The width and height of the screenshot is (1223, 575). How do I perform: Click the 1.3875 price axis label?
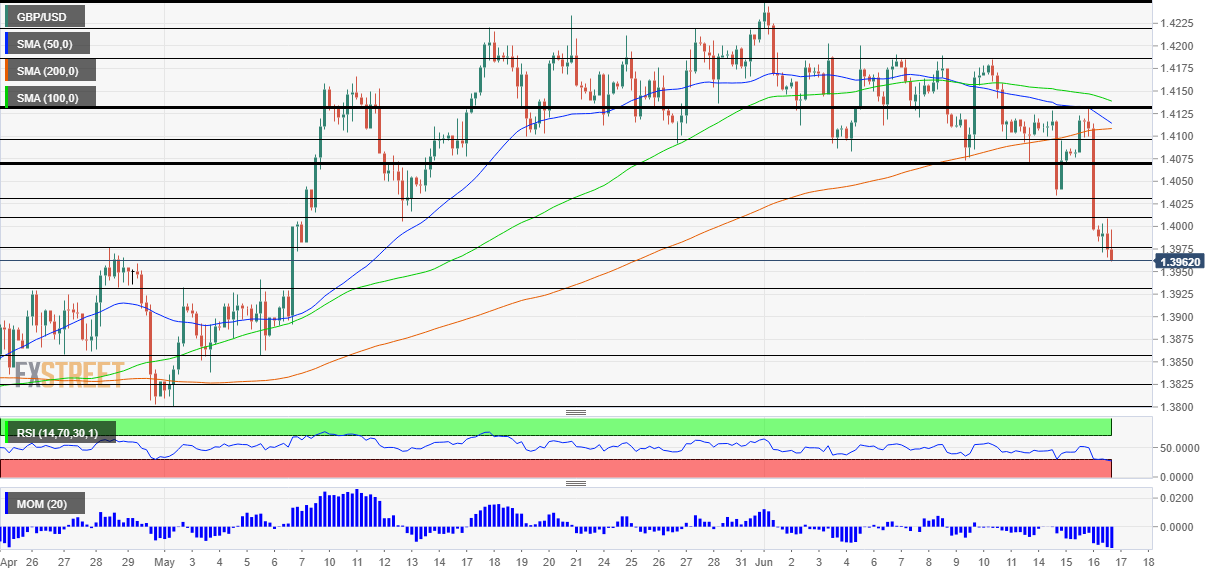1176,339
